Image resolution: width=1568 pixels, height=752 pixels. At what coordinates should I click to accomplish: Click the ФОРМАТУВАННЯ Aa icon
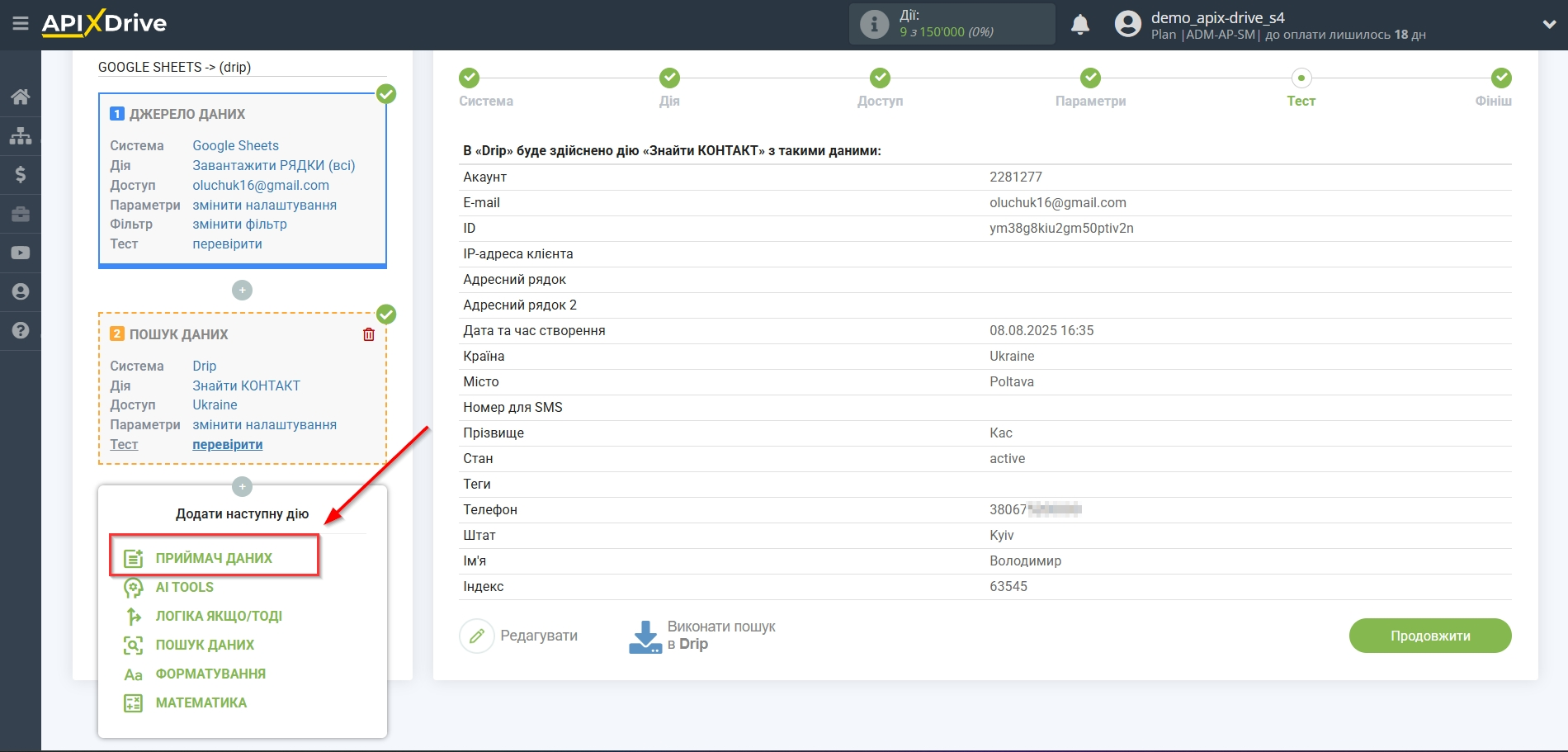[134, 674]
